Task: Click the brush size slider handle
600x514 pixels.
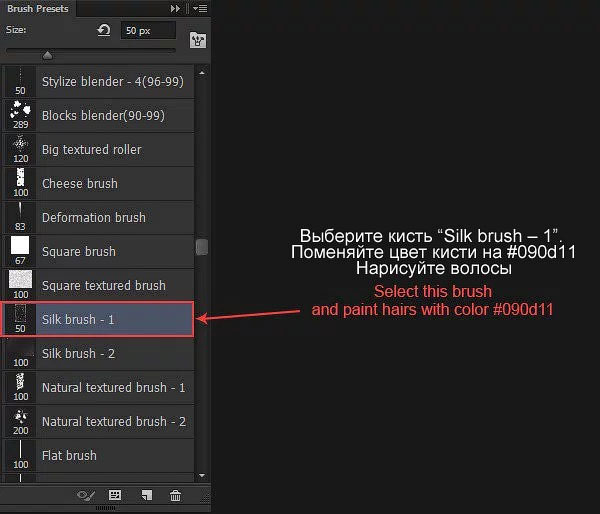Action: (47, 55)
